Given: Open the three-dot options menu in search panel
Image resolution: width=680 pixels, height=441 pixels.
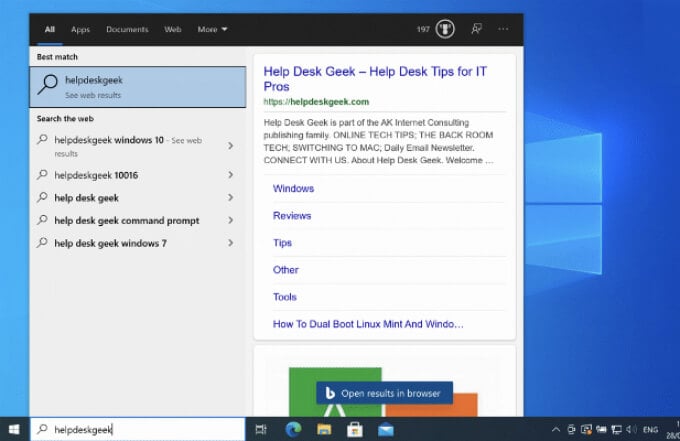Looking at the screenshot, I should pyautogui.click(x=503, y=29).
